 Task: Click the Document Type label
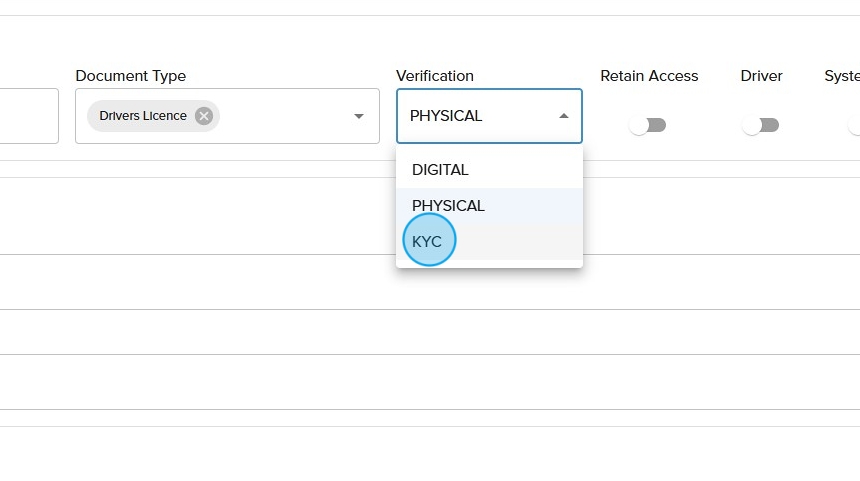130,76
